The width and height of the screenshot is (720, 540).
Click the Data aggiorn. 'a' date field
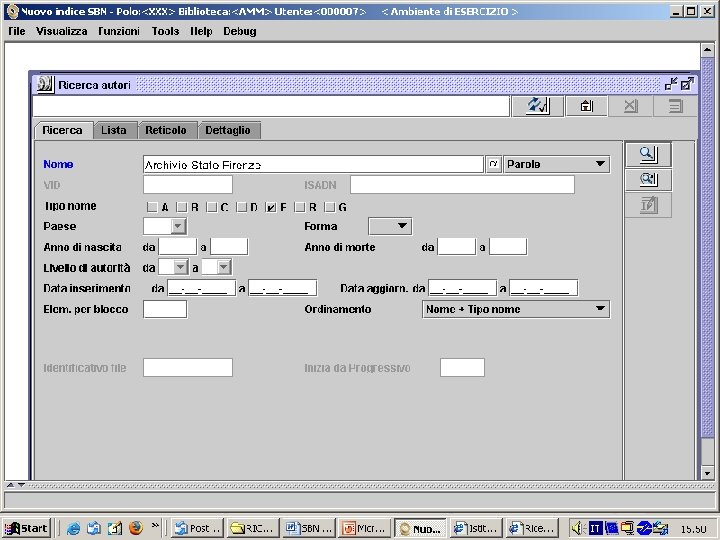pyautogui.click(x=543, y=288)
